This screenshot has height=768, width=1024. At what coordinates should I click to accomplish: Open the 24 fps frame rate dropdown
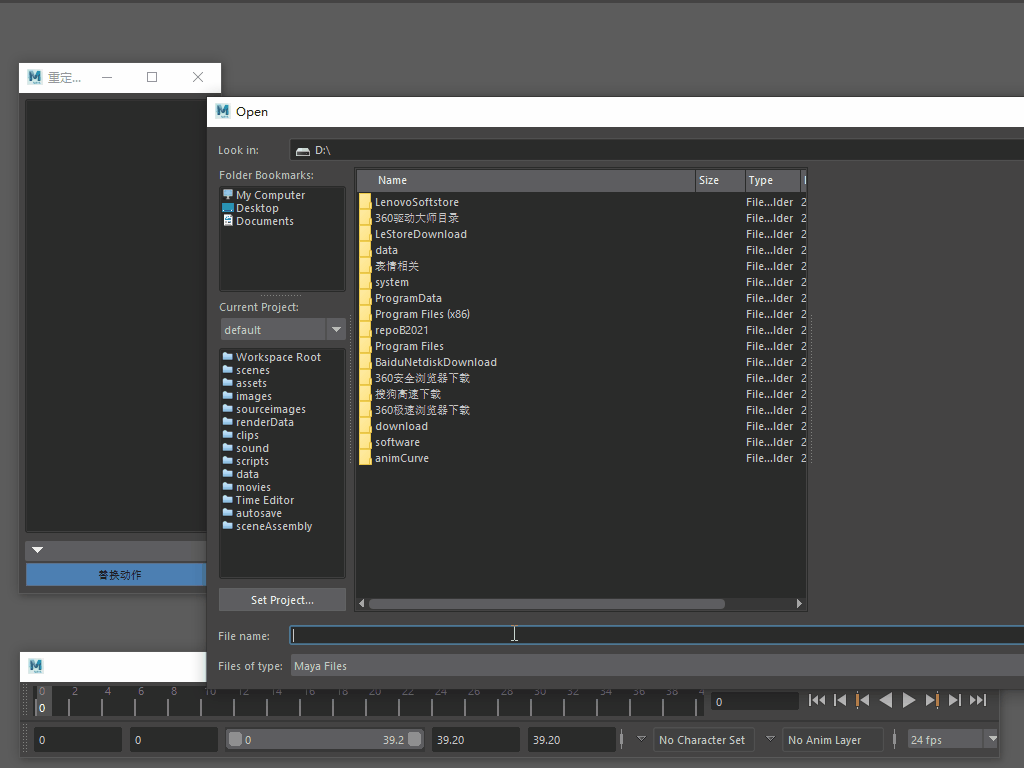[x=992, y=740]
